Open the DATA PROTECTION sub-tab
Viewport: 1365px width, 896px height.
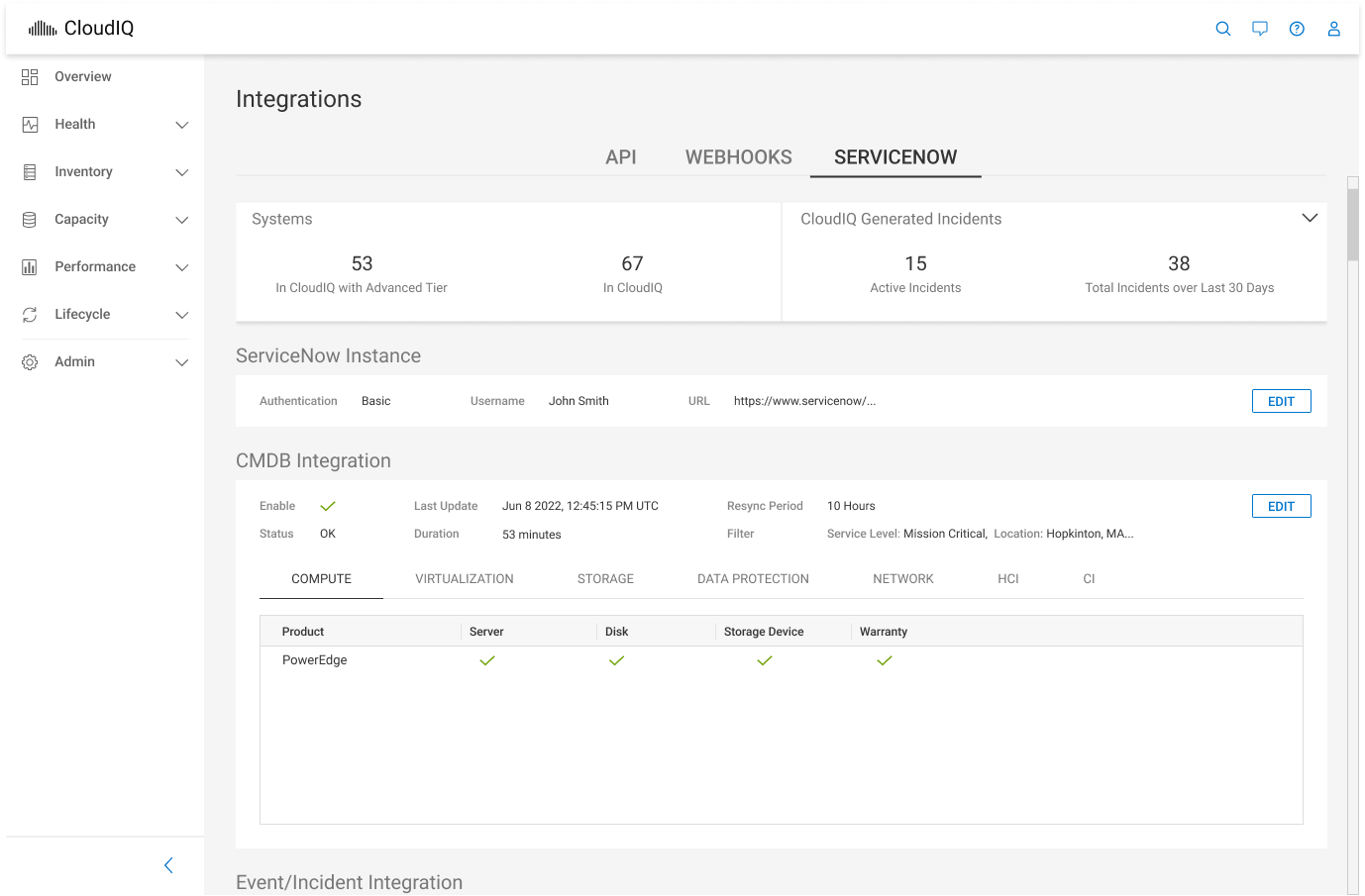pyautogui.click(x=753, y=579)
